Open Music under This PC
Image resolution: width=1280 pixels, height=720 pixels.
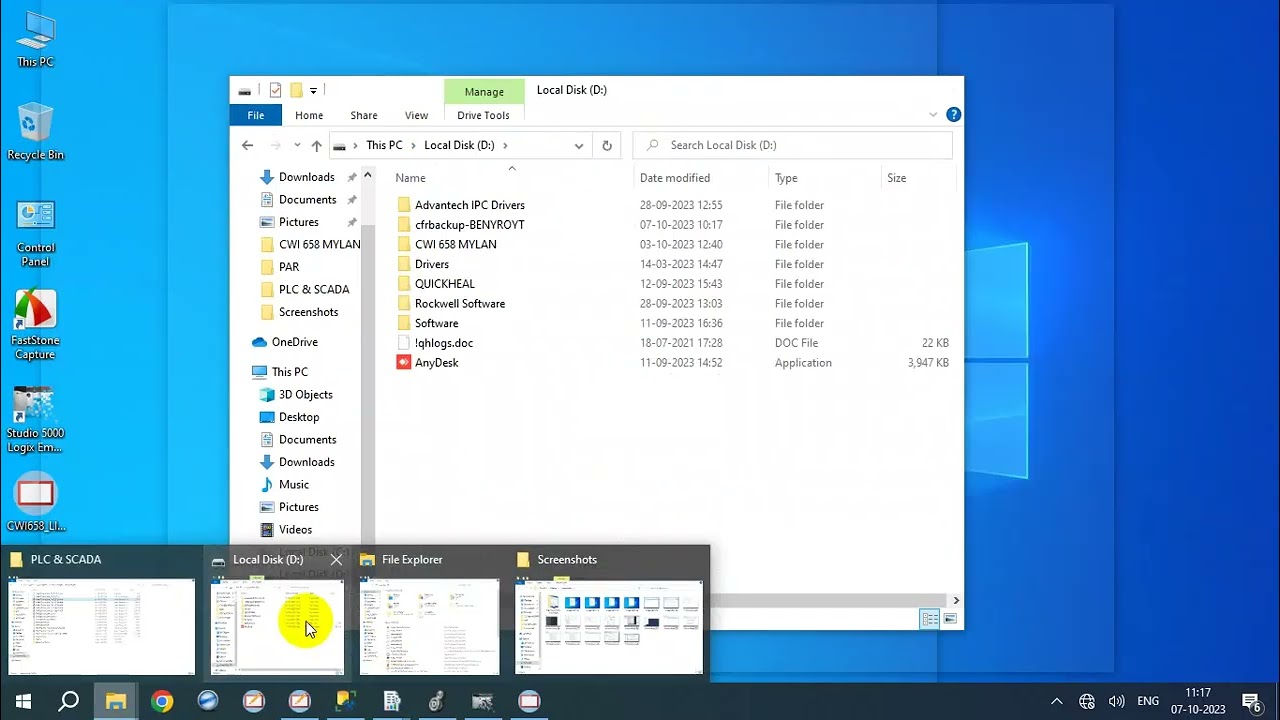click(x=293, y=484)
